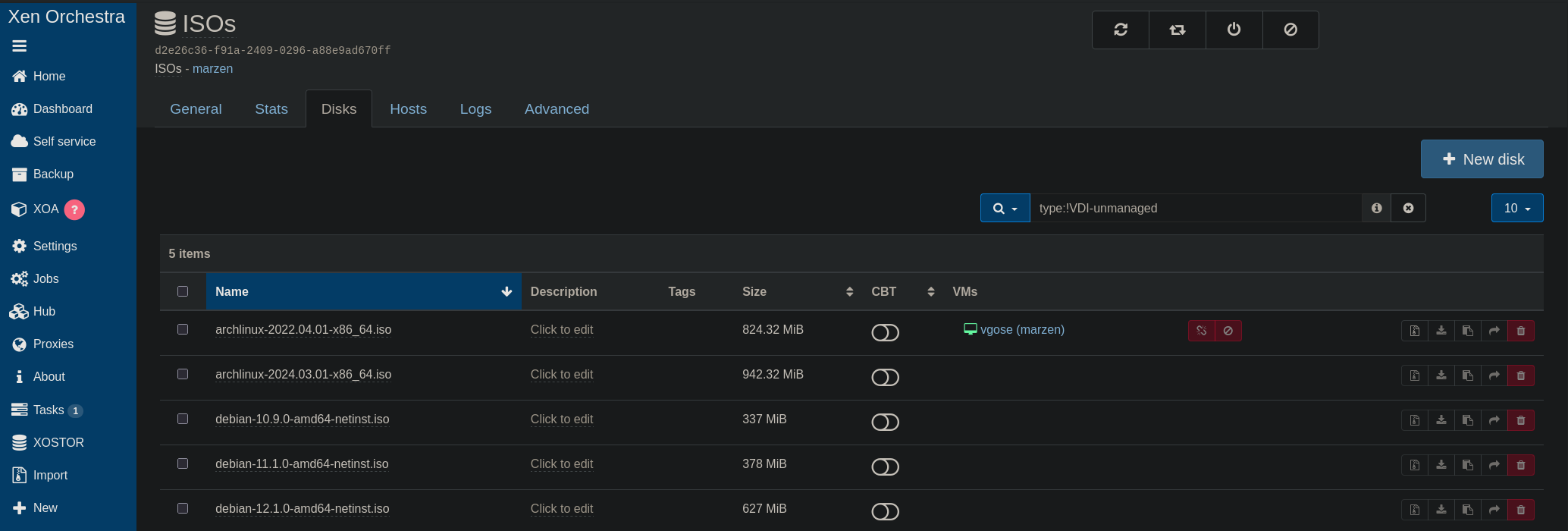
Task: Click the New disk button
Action: [1482, 159]
